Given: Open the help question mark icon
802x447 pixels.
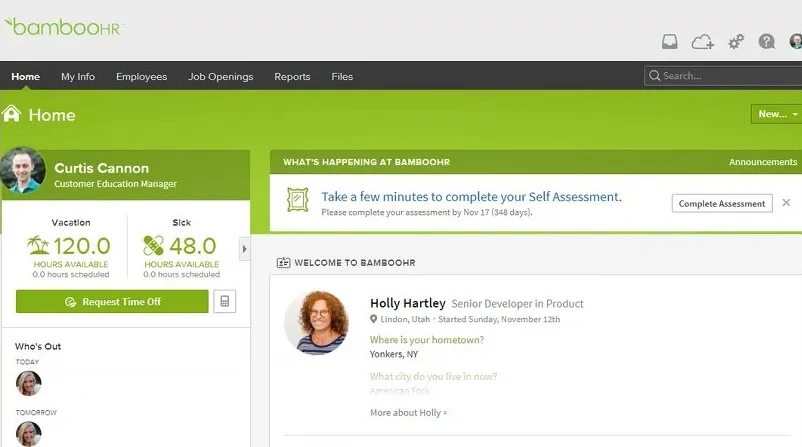Looking at the screenshot, I should tap(767, 41).
